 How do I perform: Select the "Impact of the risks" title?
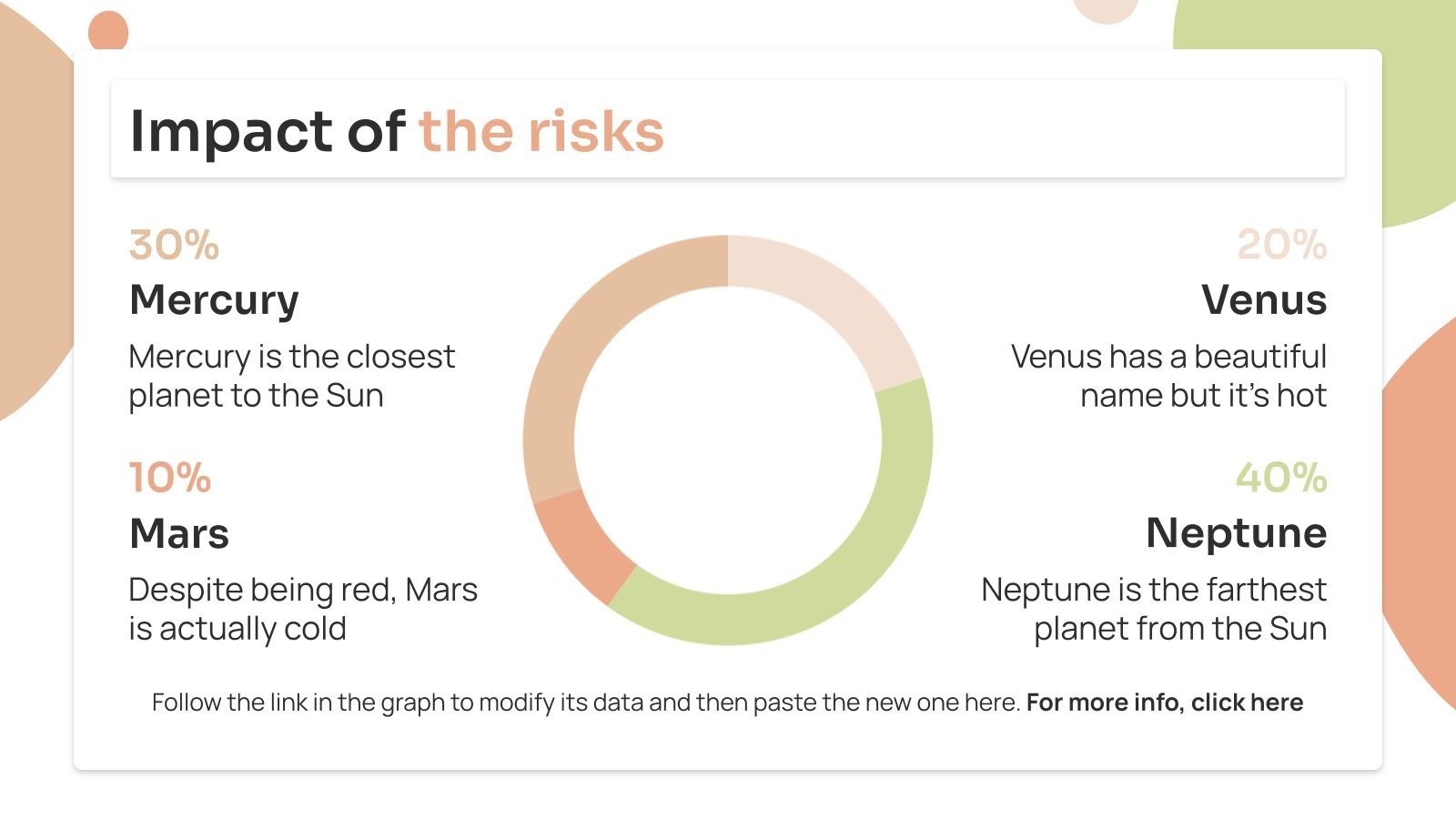tap(397, 131)
